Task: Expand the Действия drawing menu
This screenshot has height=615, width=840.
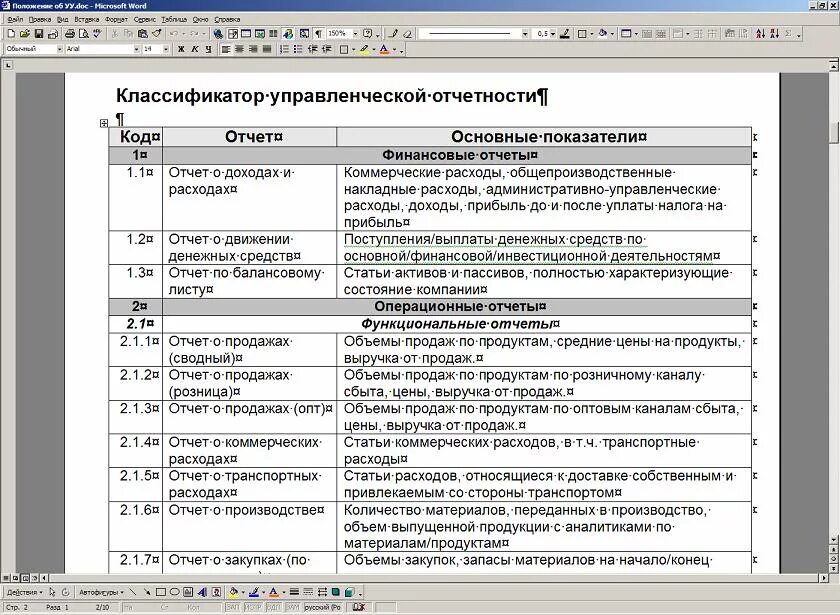Action: [24, 592]
